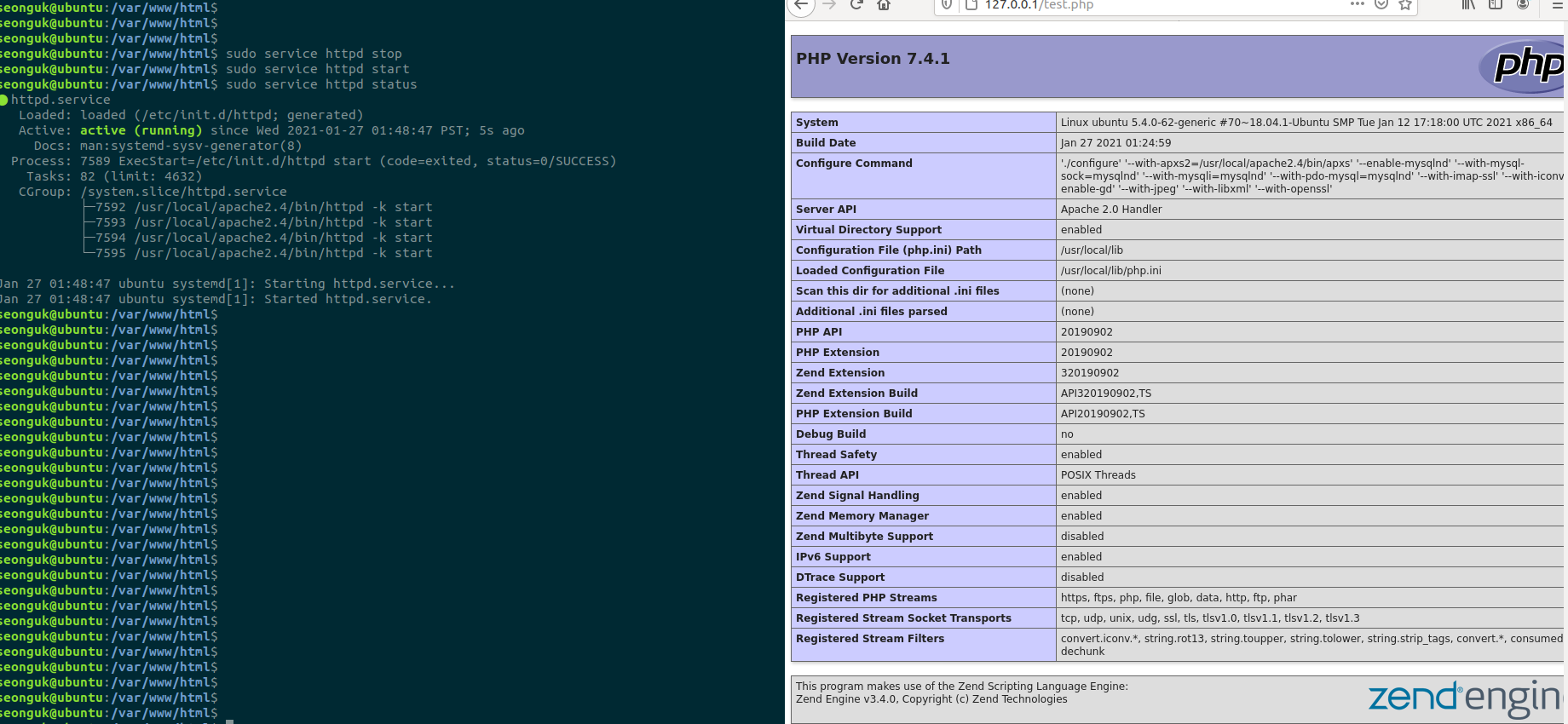Select the /usr/local/lib/php.ini path value
Viewport: 1568px width, 724px height.
coord(1110,271)
